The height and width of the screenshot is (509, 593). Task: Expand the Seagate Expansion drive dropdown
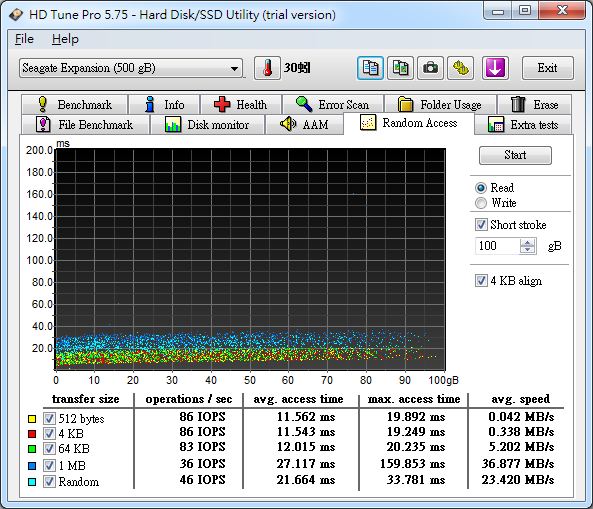[x=131, y=68]
